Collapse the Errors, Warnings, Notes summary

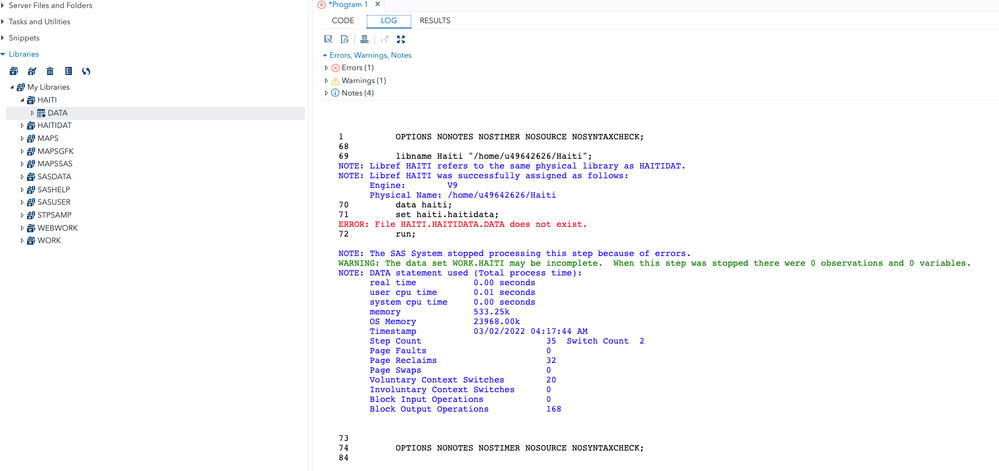(325, 55)
